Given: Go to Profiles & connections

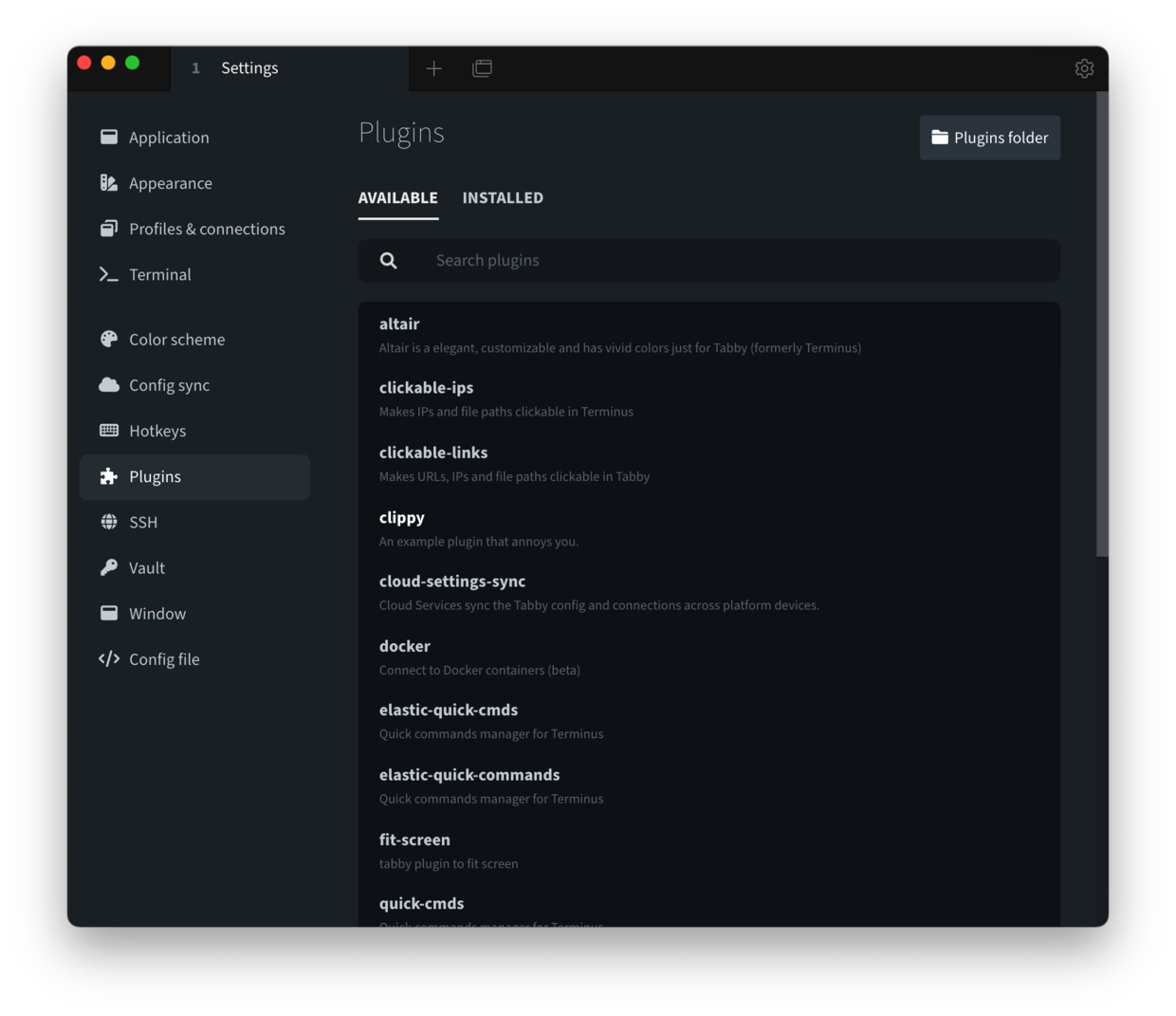Looking at the screenshot, I should pyautogui.click(x=206, y=229).
